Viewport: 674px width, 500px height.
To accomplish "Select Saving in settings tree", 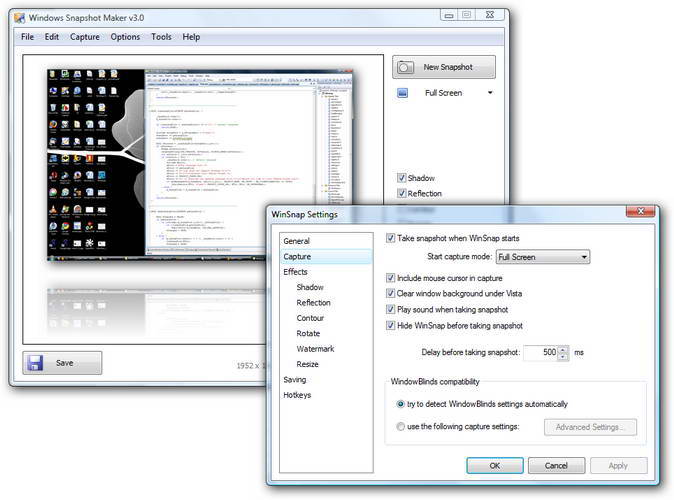I will [294, 380].
